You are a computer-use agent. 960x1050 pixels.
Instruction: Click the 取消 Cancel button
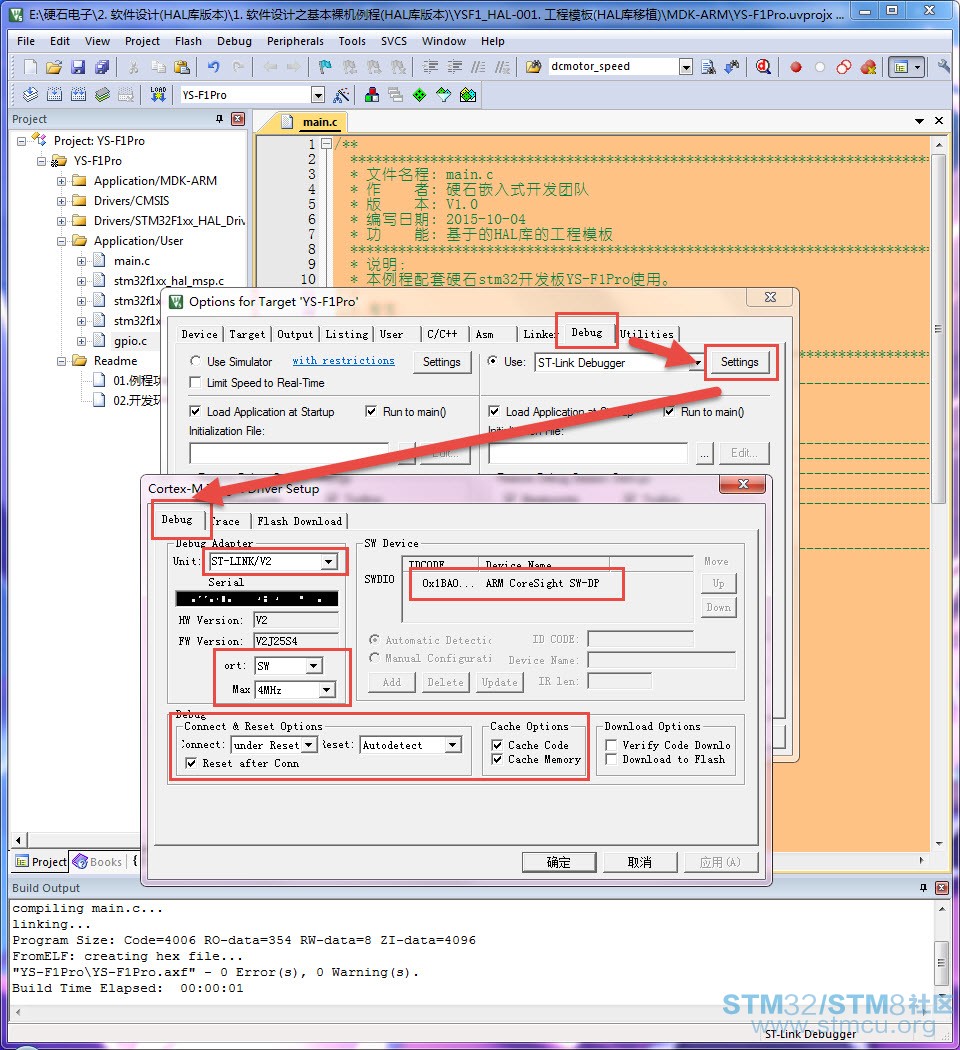click(640, 862)
